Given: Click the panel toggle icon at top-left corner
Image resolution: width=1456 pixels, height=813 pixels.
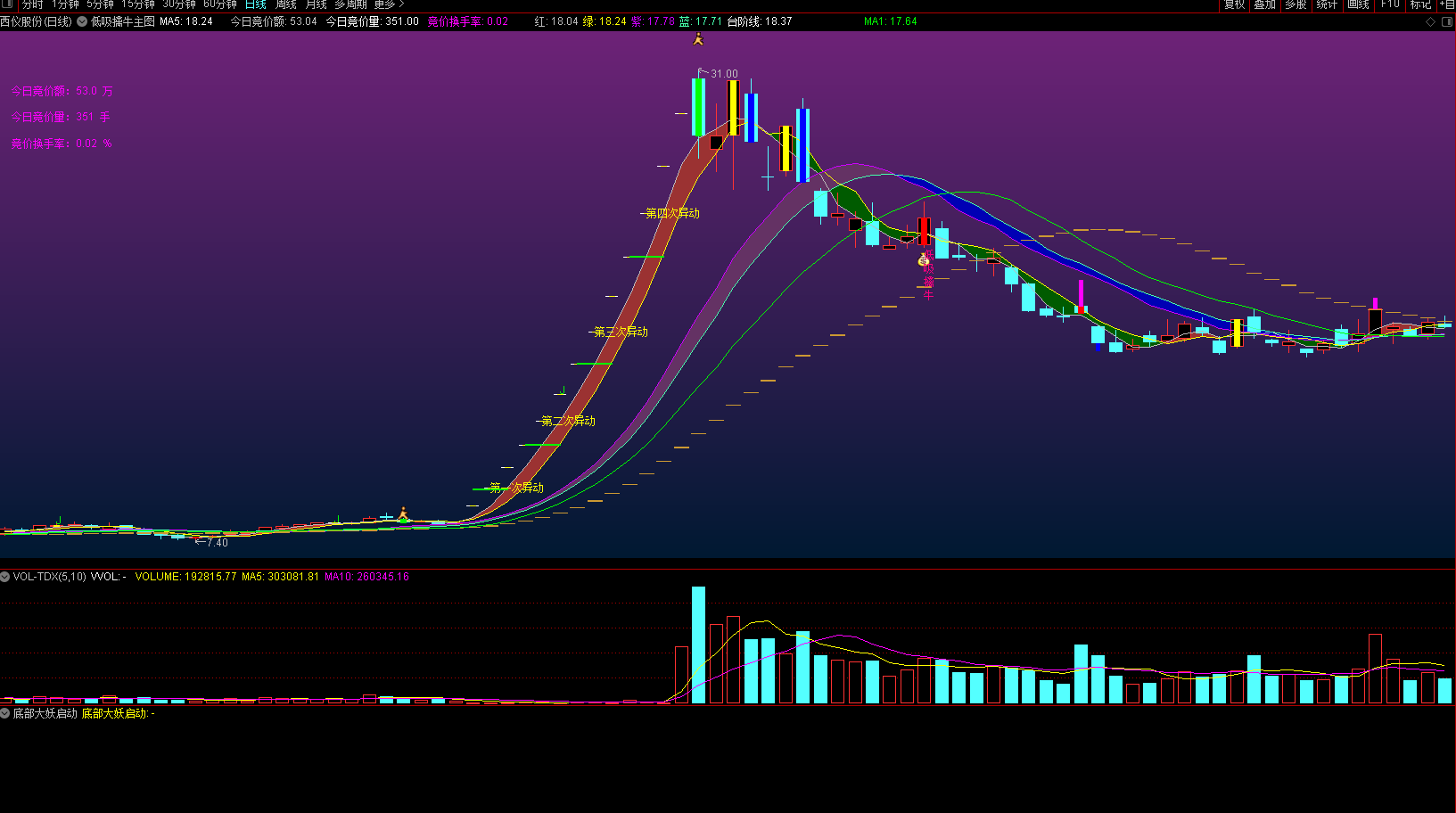Looking at the screenshot, I should (7, 4).
